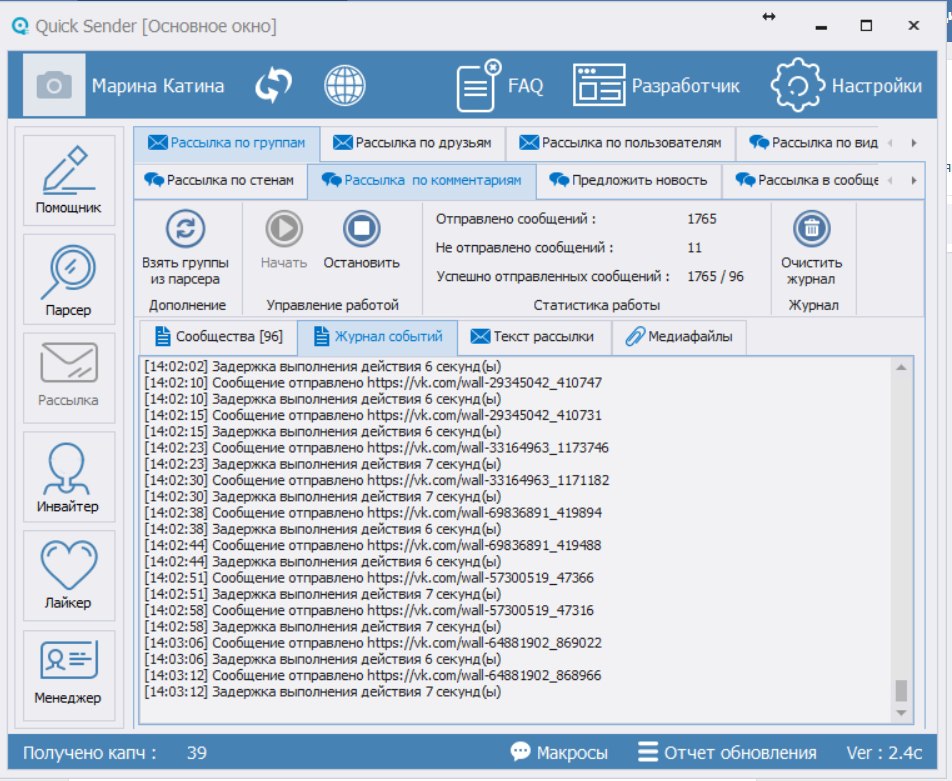
Task: Clear the log with Очистить журнал
Action: [x=812, y=249]
